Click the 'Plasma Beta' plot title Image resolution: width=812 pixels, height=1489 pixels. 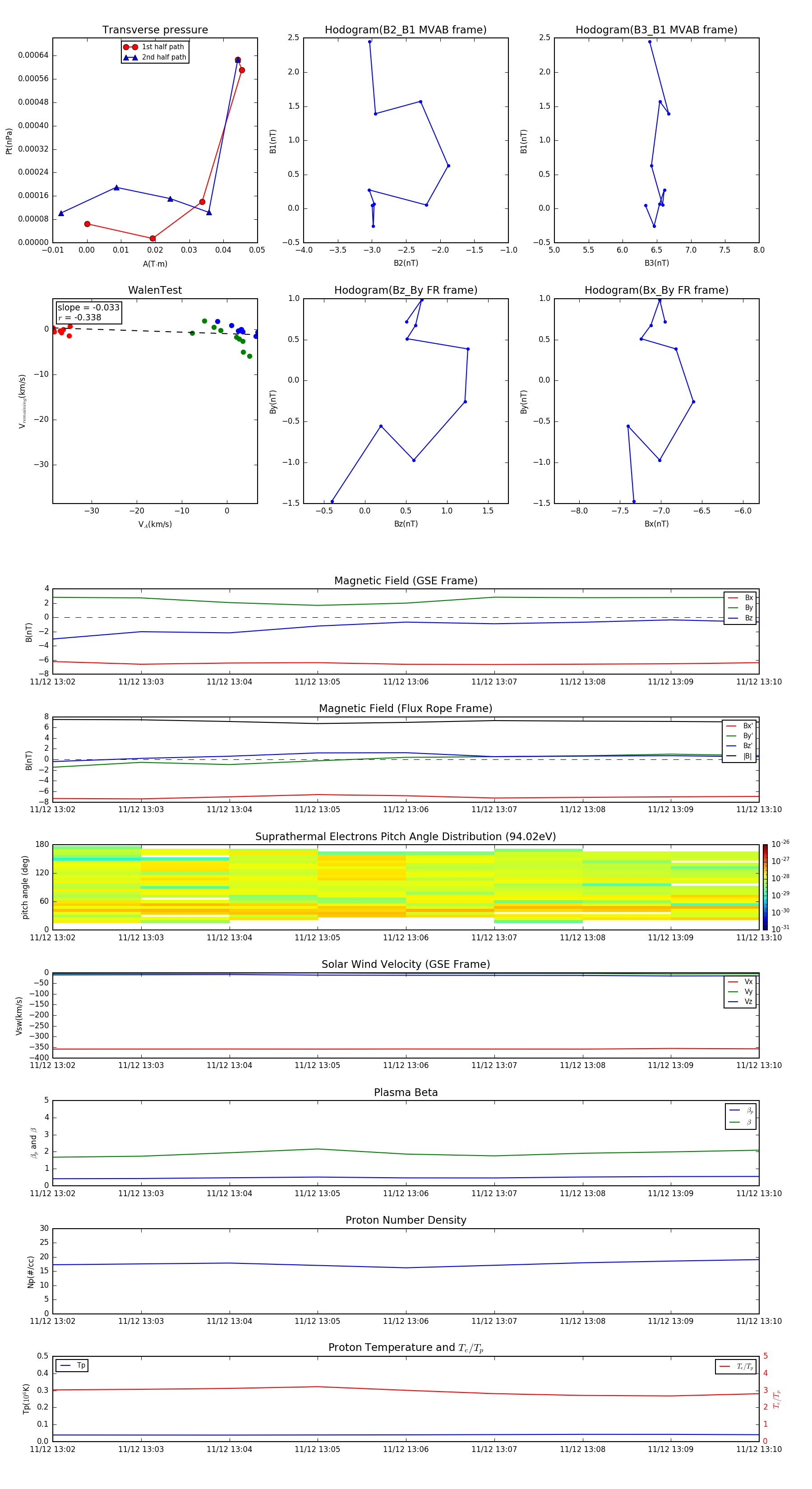[406, 1093]
